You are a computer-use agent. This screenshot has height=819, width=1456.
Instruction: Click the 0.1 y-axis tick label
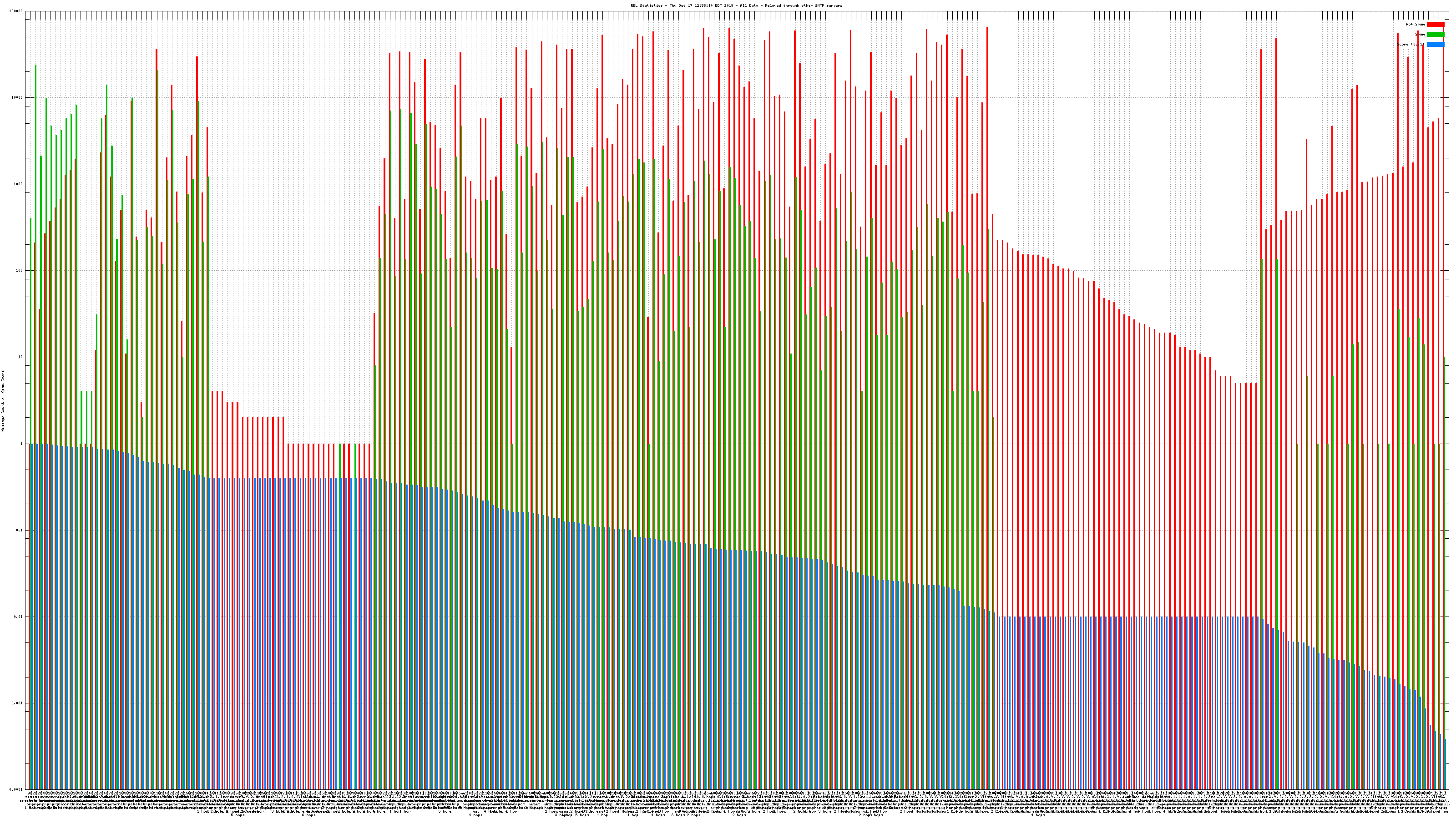tap(20, 530)
